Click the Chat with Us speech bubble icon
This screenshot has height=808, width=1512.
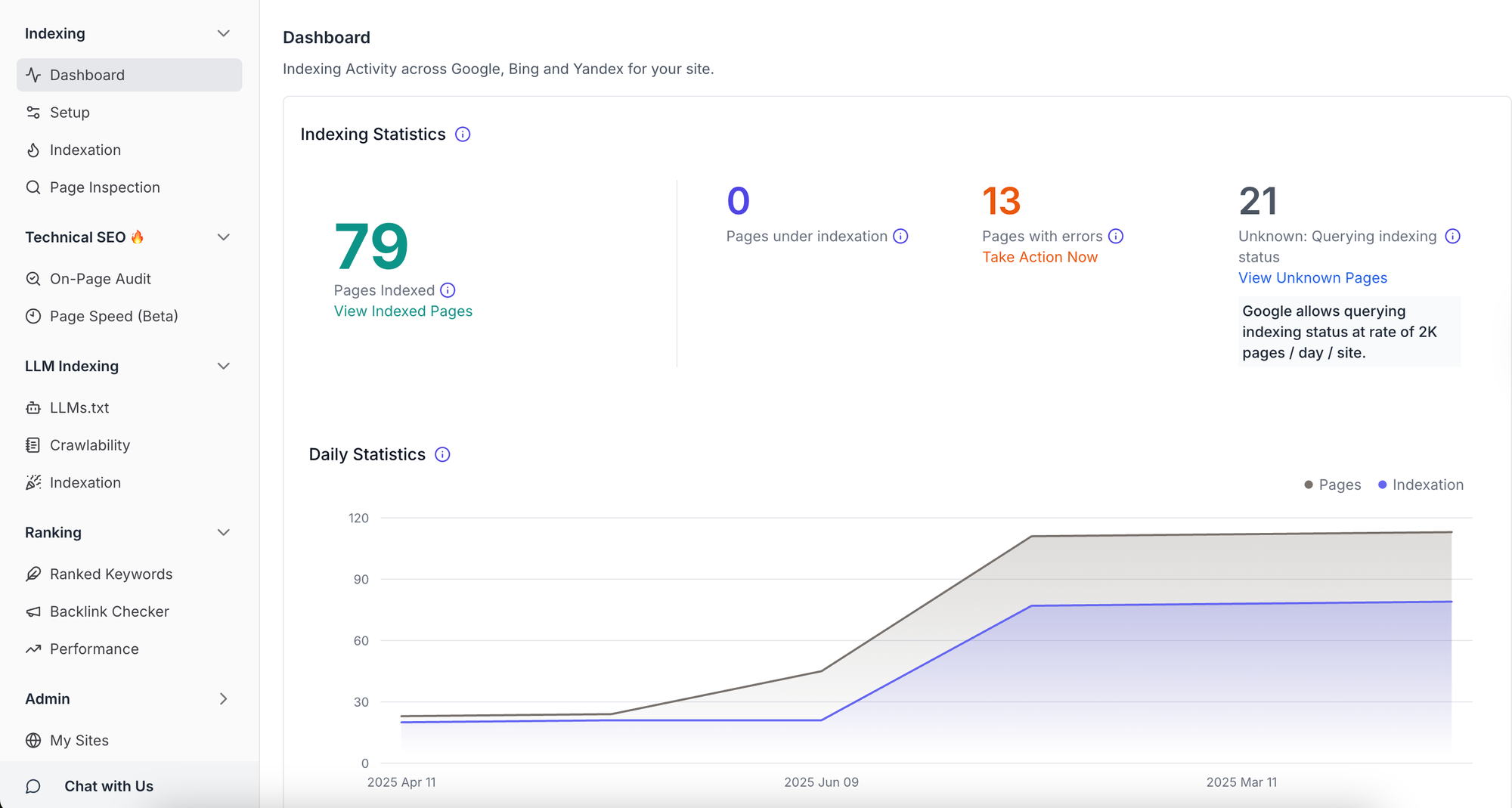[33, 786]
